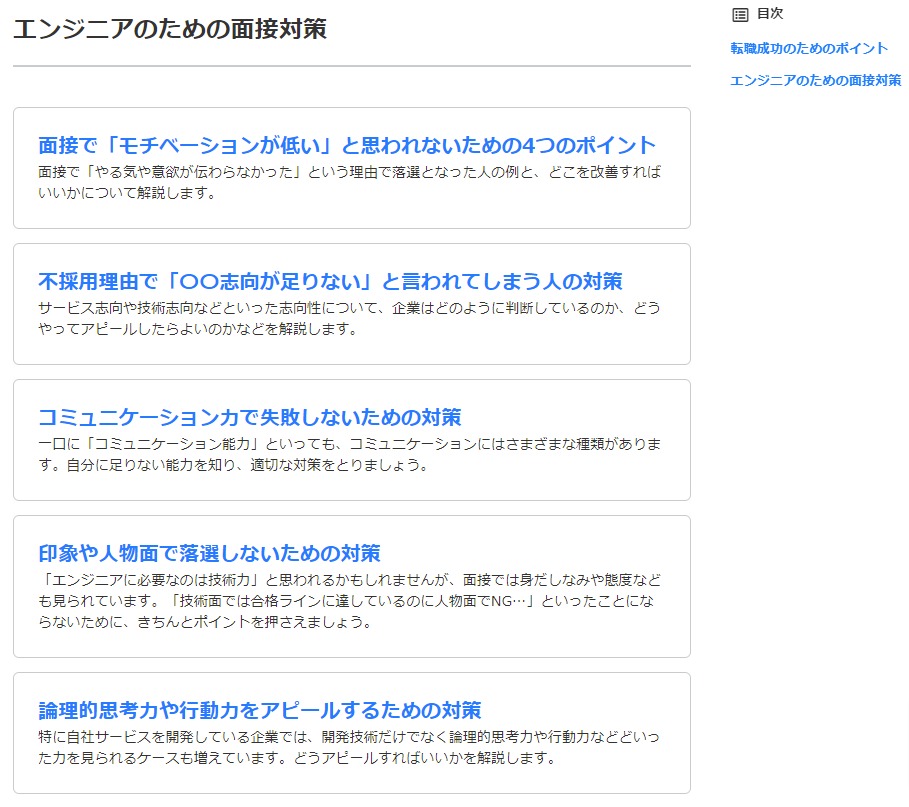Open 転職成功のためのポイント link in table of contents
Image resolution: width=909 pixels, height=807 pixels.
coord(809,48)
